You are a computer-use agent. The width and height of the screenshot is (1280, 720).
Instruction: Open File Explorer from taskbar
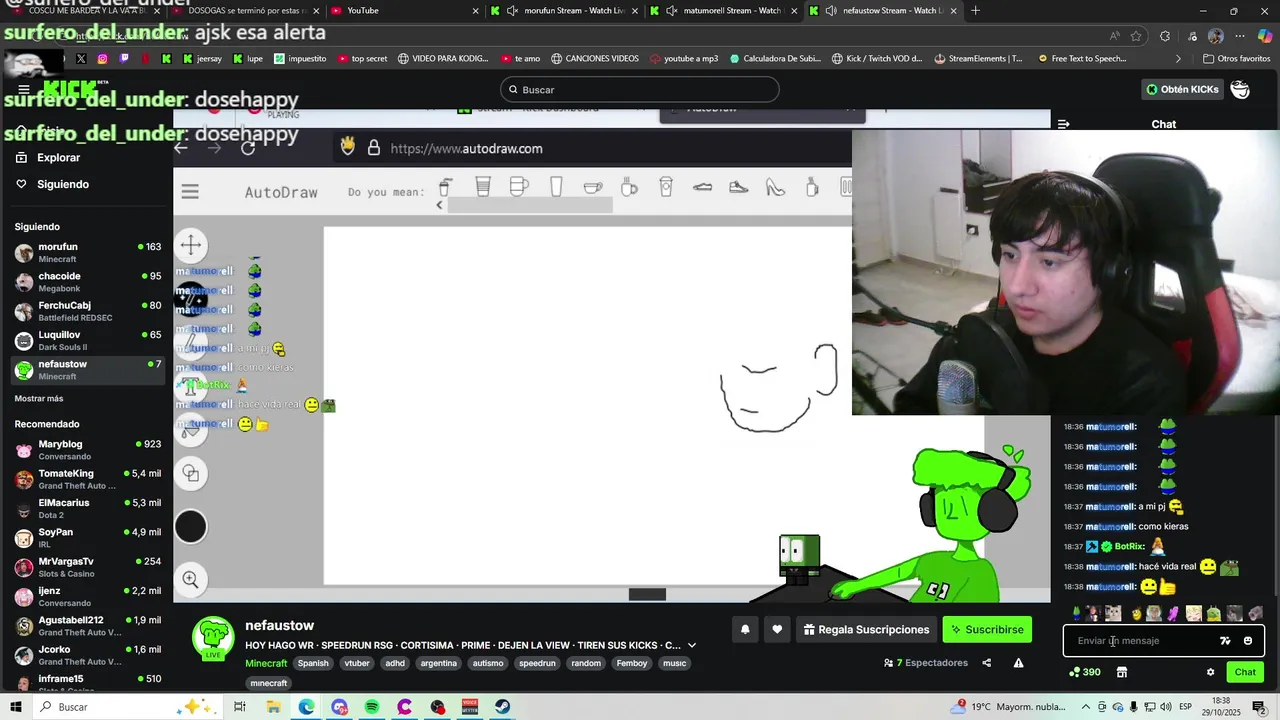273,707
